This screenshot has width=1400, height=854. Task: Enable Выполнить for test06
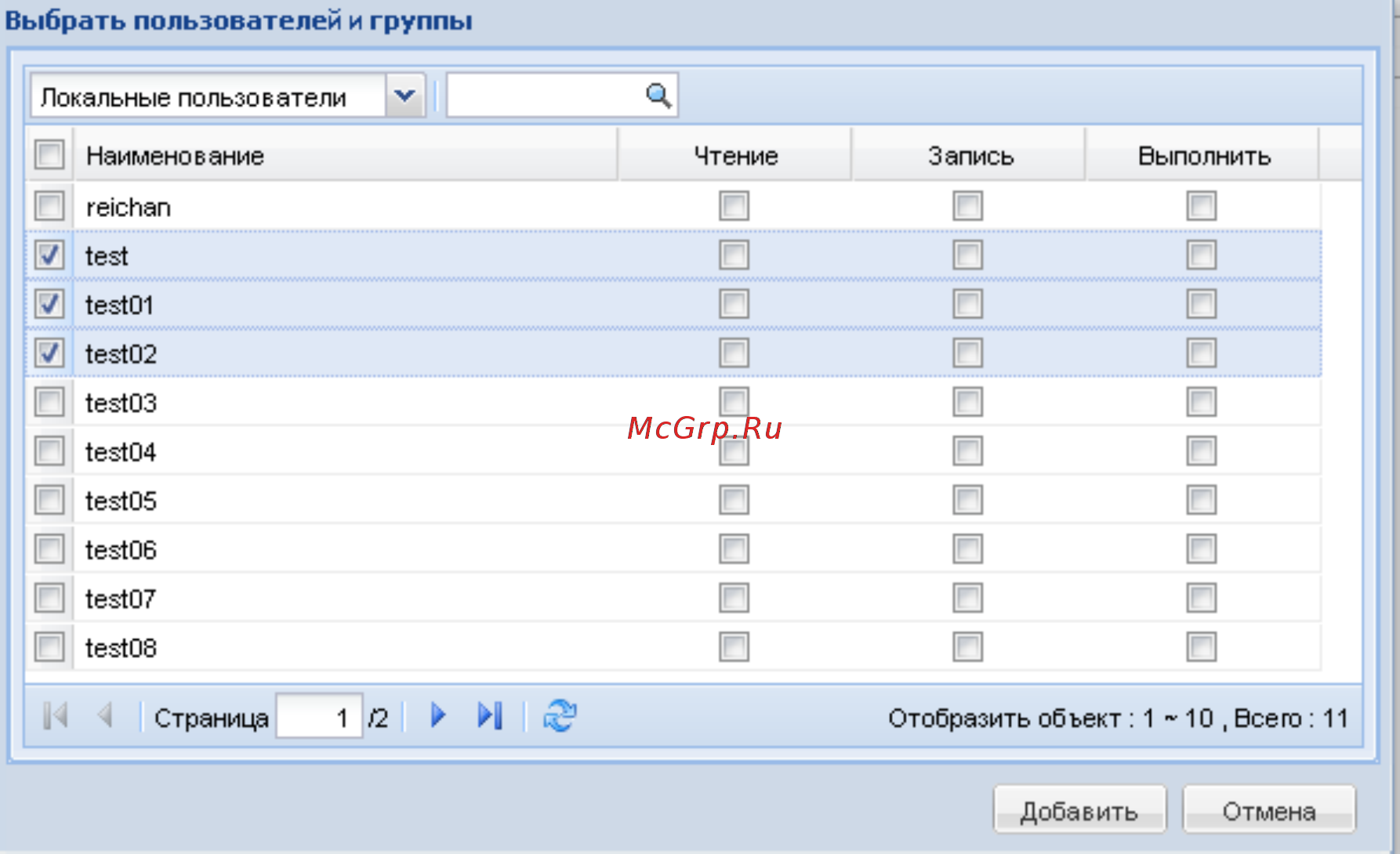coord(1202,548)
